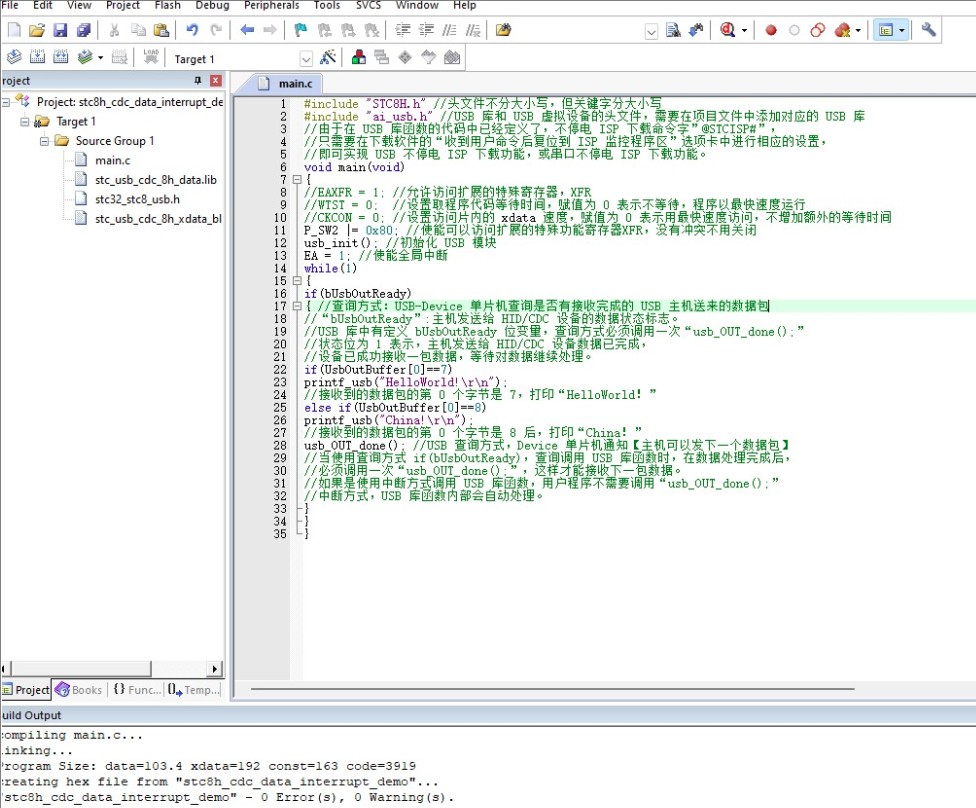Pin the Project panel with the pushpin
Viewport: 976px width, 808px height.
pyautogui.click(x=198, y=80)
